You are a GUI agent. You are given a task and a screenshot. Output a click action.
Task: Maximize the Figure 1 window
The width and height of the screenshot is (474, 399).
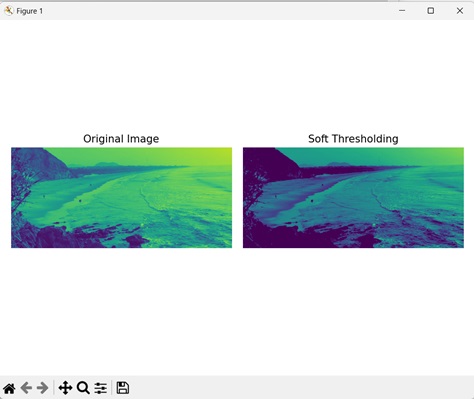[431, 11]
